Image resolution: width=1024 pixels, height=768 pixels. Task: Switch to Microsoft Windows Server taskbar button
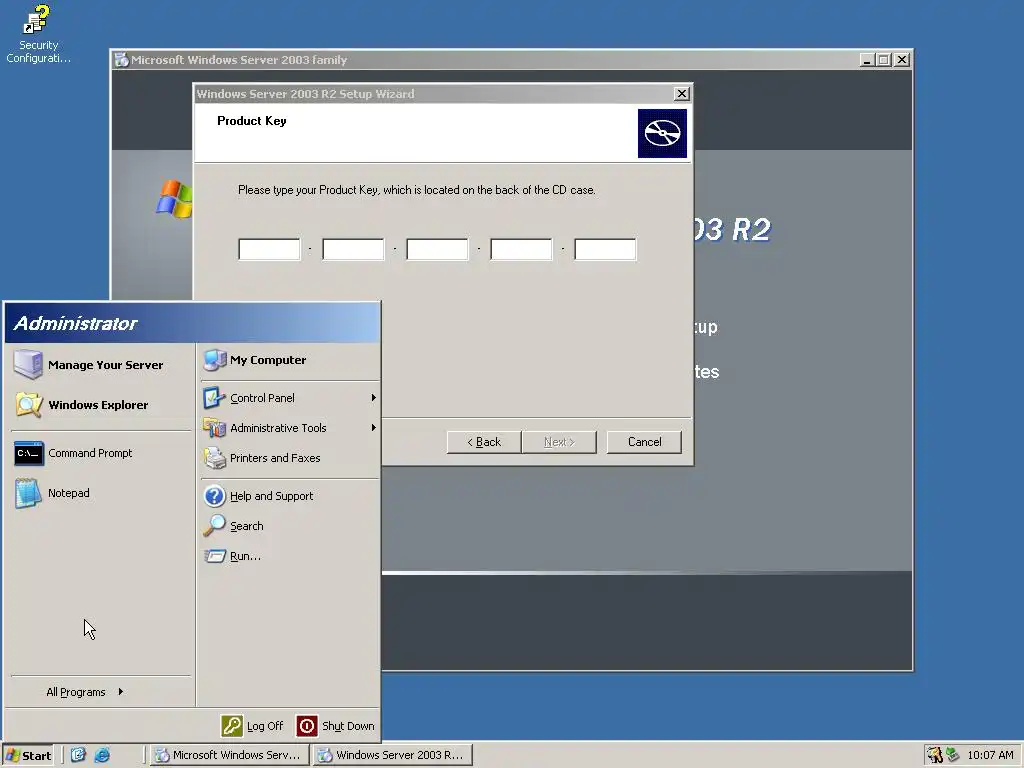click(x=229, y=755)
